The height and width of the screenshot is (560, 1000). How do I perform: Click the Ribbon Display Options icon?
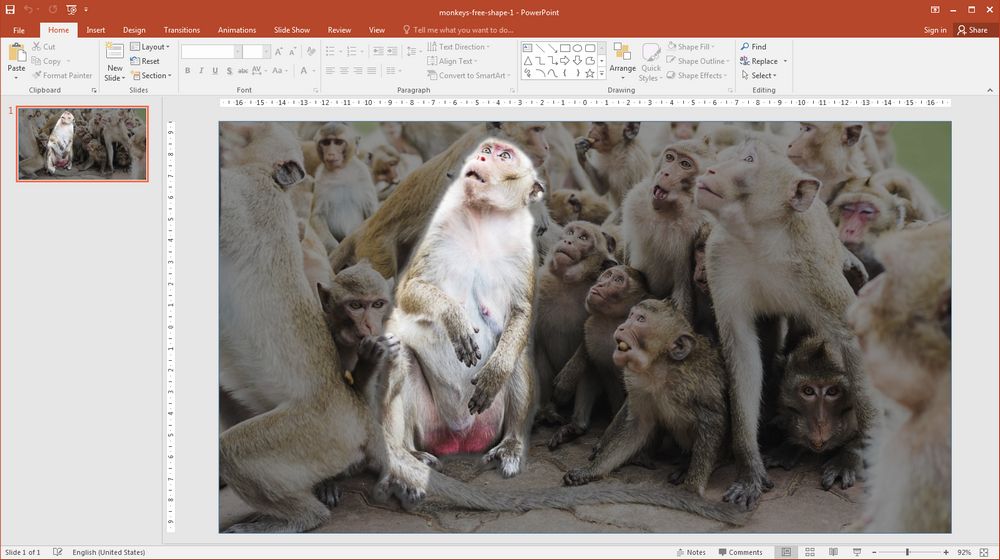[x=935, y=10]
